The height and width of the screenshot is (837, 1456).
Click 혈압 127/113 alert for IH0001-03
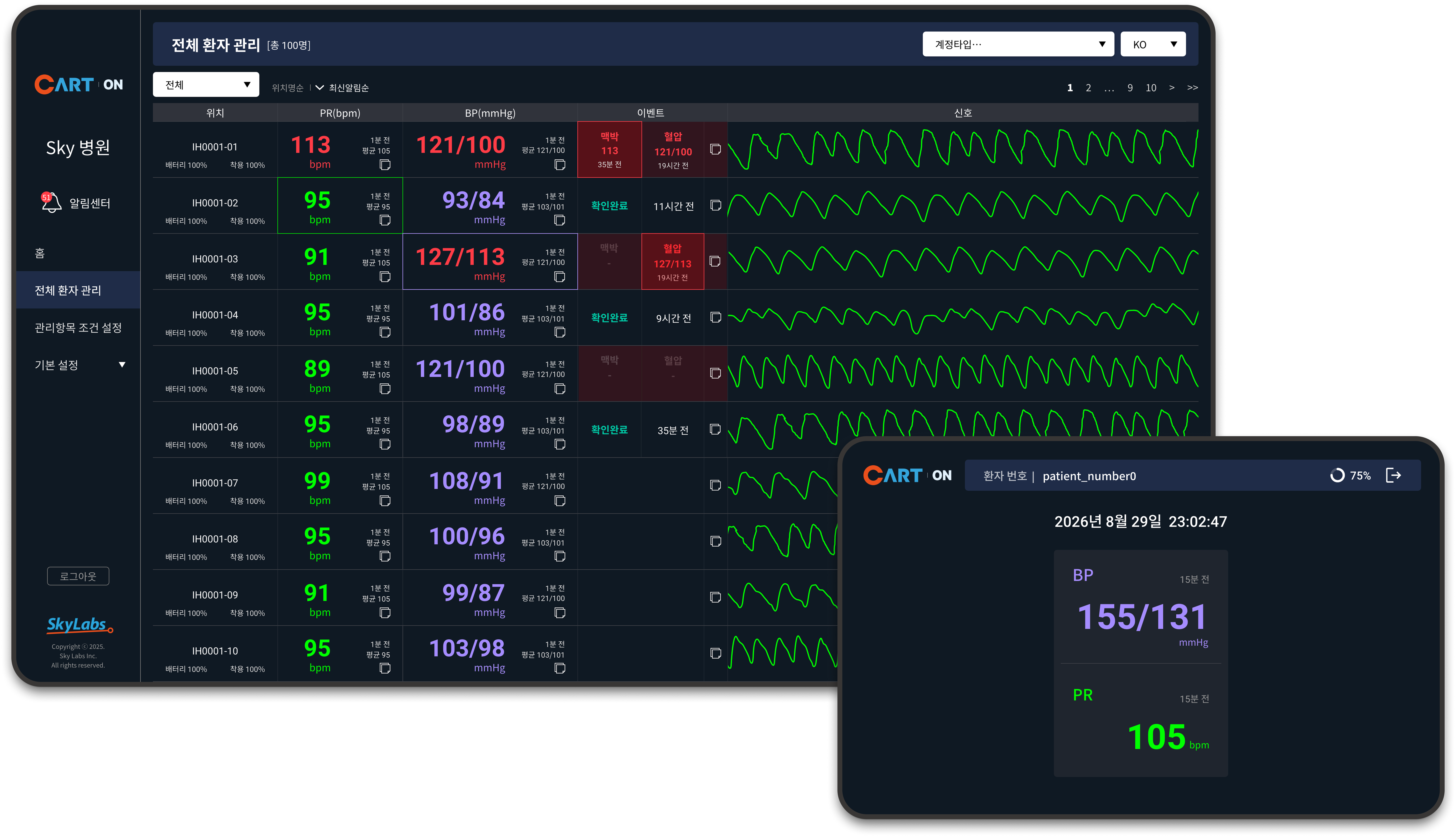[673, 262]
